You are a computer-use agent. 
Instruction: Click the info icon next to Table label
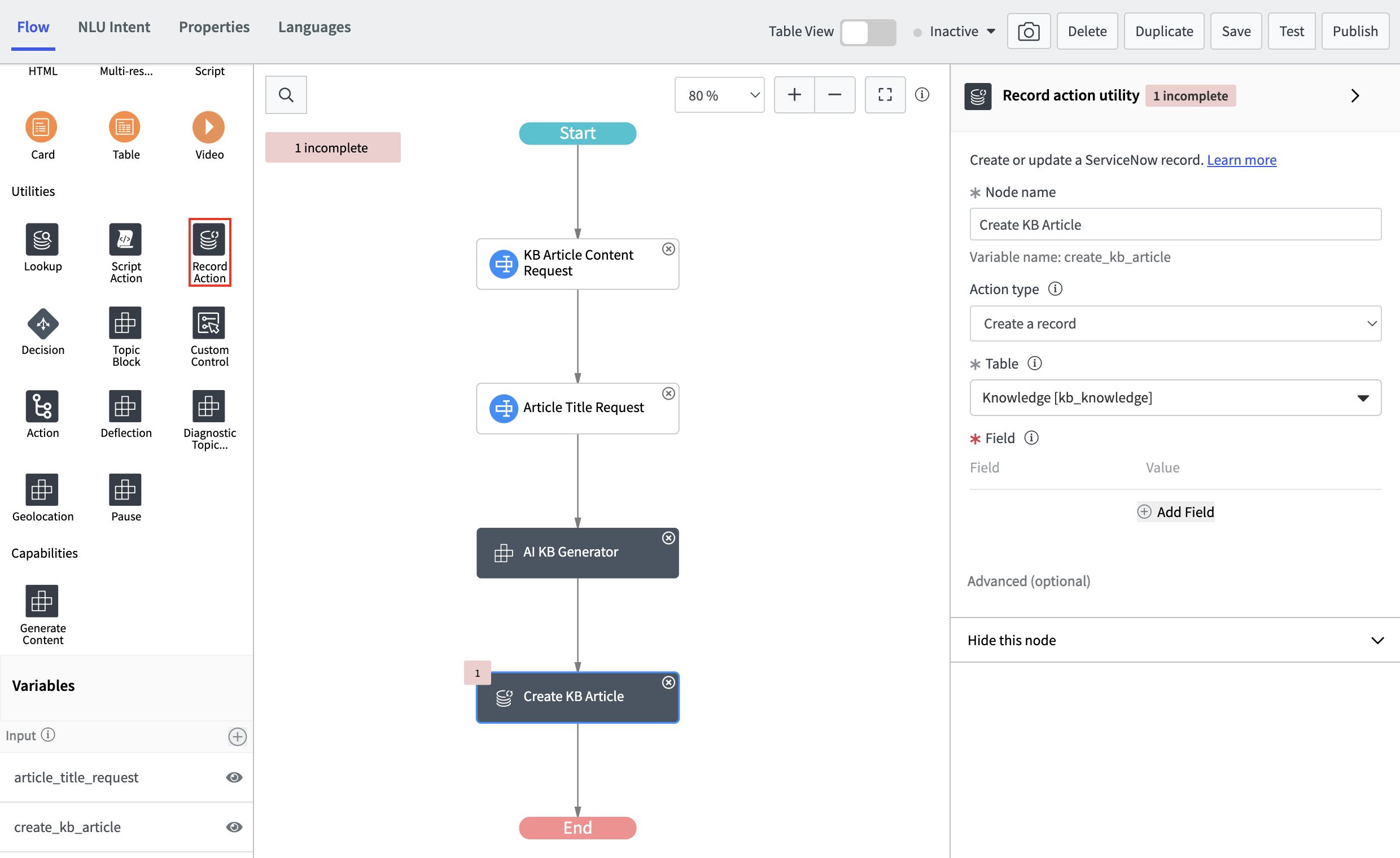pyautogui.click(x=1035, y=363)
